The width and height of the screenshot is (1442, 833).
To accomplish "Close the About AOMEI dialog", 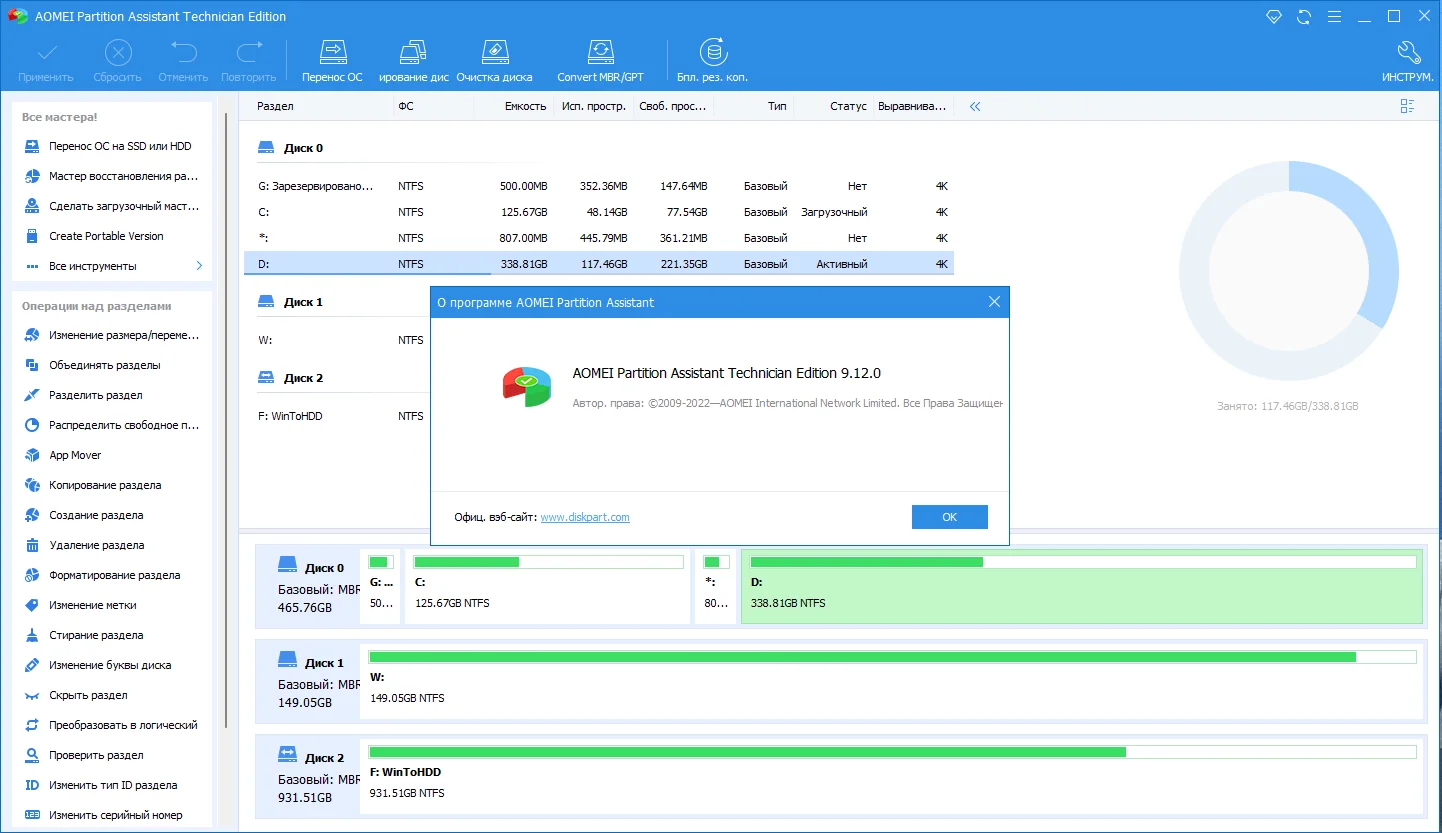I will [994, 302].
